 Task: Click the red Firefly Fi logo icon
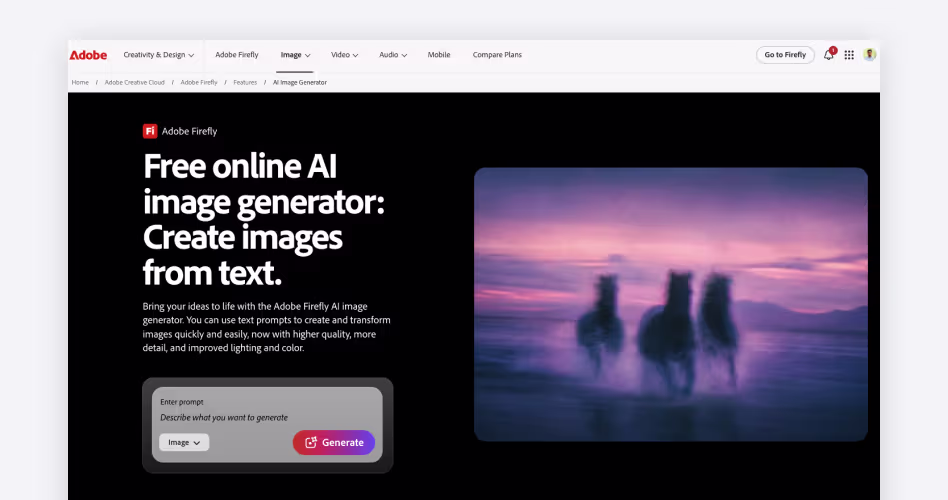150,131
